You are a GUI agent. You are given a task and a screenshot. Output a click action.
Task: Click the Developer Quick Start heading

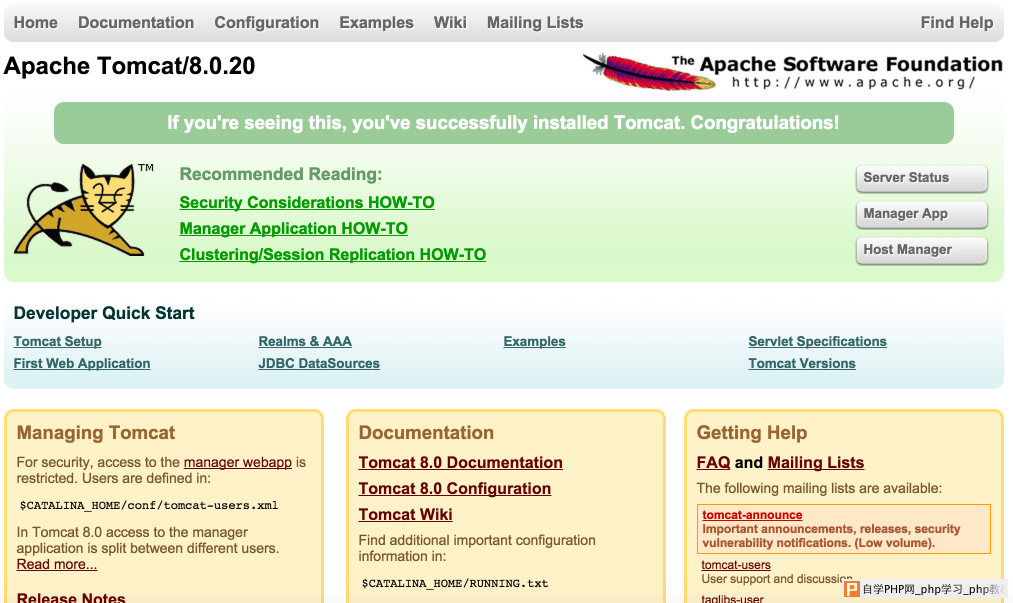click(x=104, y=313)
